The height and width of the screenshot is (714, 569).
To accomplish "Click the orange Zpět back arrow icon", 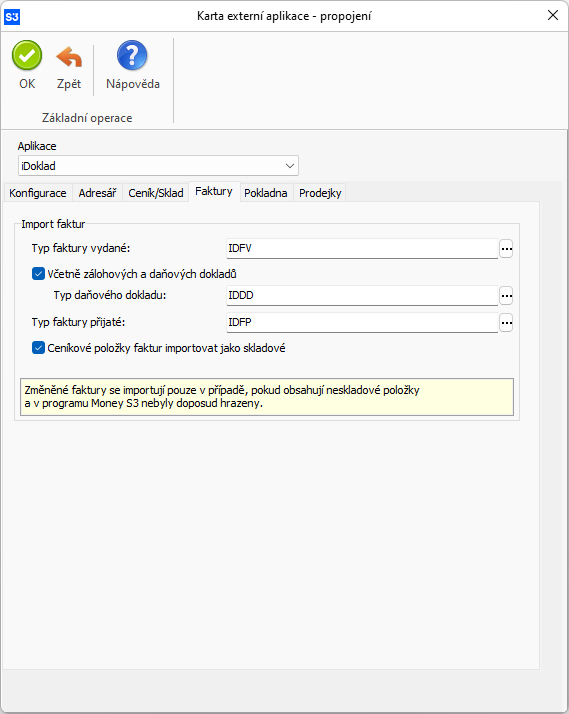I will (69, 57).
